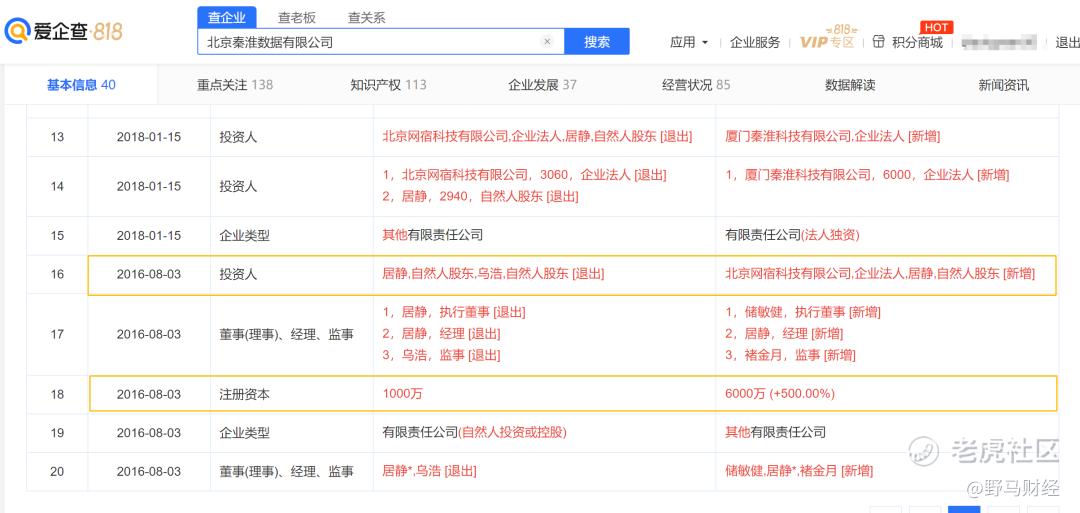Select the 1000万 registered capital value
The image size is (1080, 513).
coord(402,395)
